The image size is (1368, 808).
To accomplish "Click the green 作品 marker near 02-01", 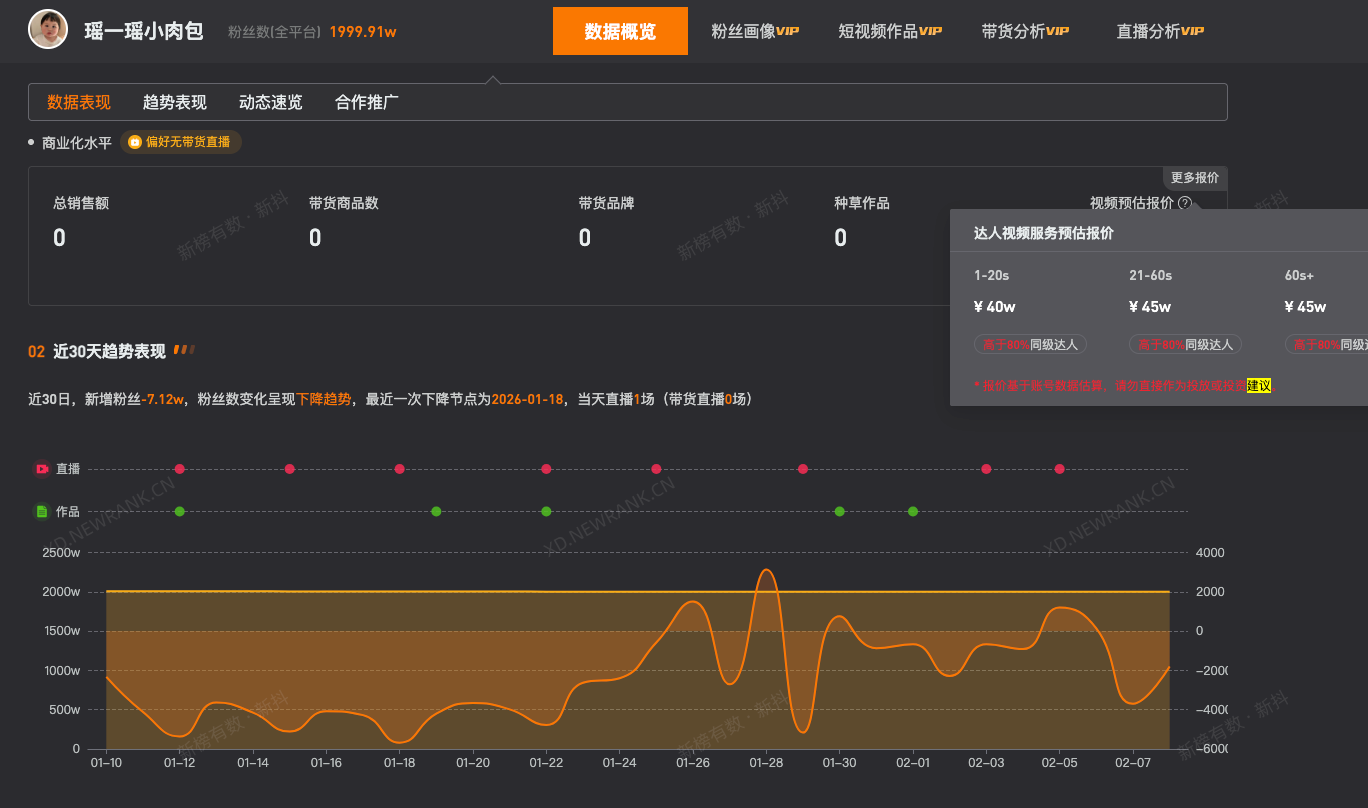I will pos(913,511).
